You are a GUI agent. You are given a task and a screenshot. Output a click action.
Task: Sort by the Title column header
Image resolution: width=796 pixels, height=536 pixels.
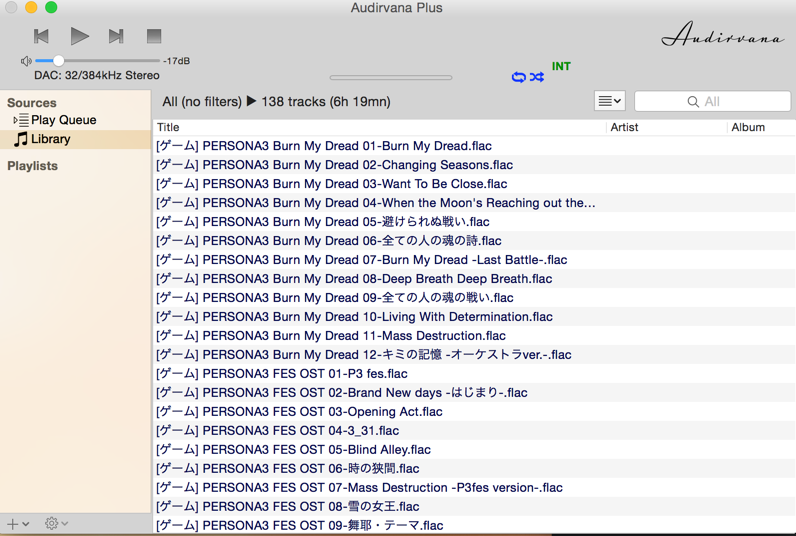click(x=379, y=127)
